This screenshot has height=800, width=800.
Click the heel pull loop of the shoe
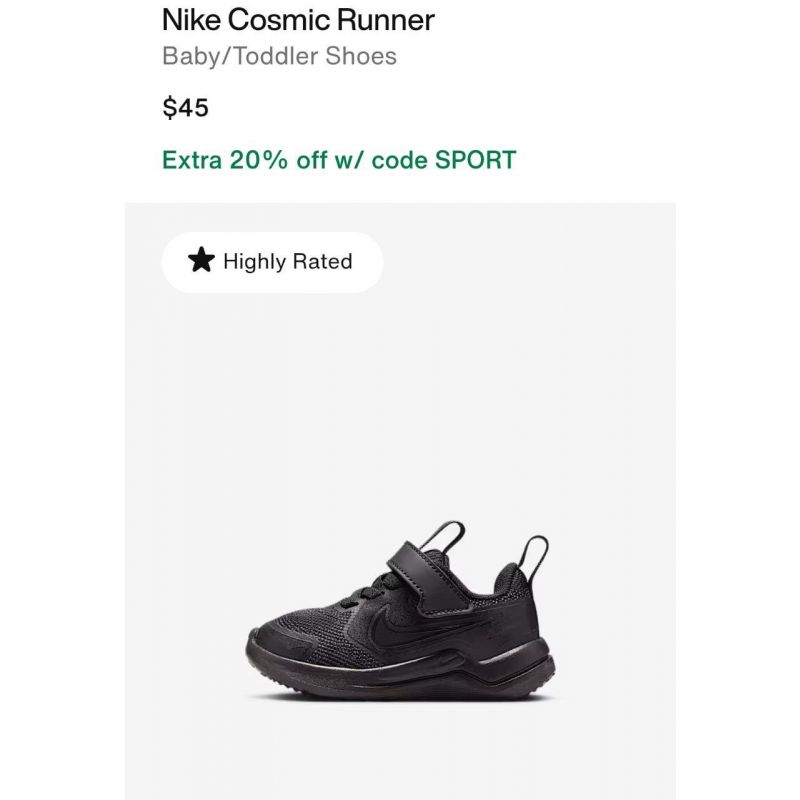[x=535, y=561]
